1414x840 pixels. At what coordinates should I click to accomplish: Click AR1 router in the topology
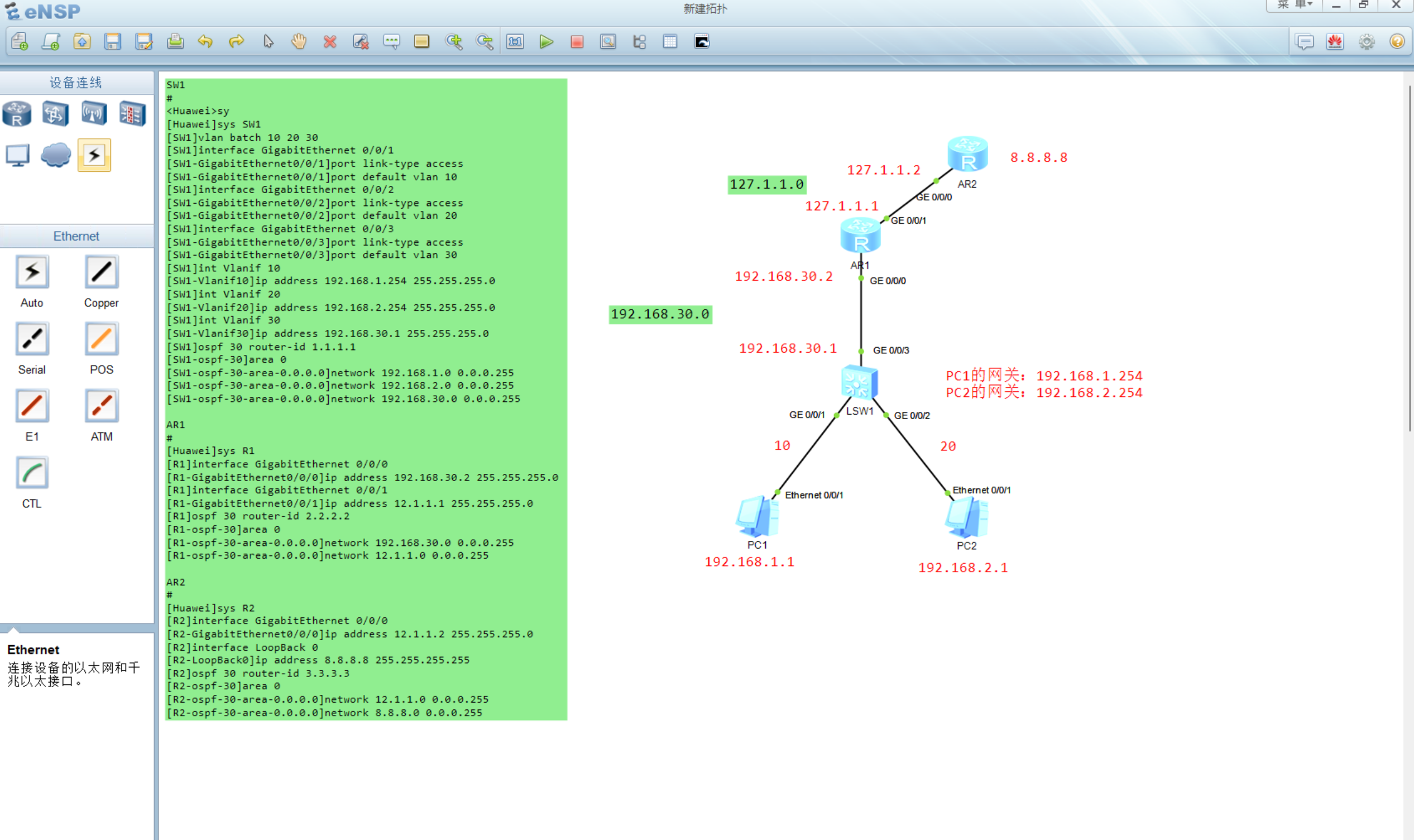860,237
